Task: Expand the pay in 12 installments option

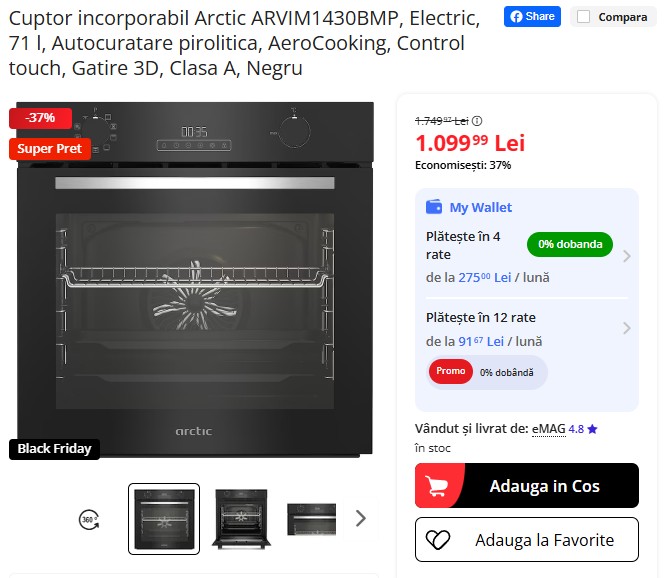Action: (x=626, y=328)
